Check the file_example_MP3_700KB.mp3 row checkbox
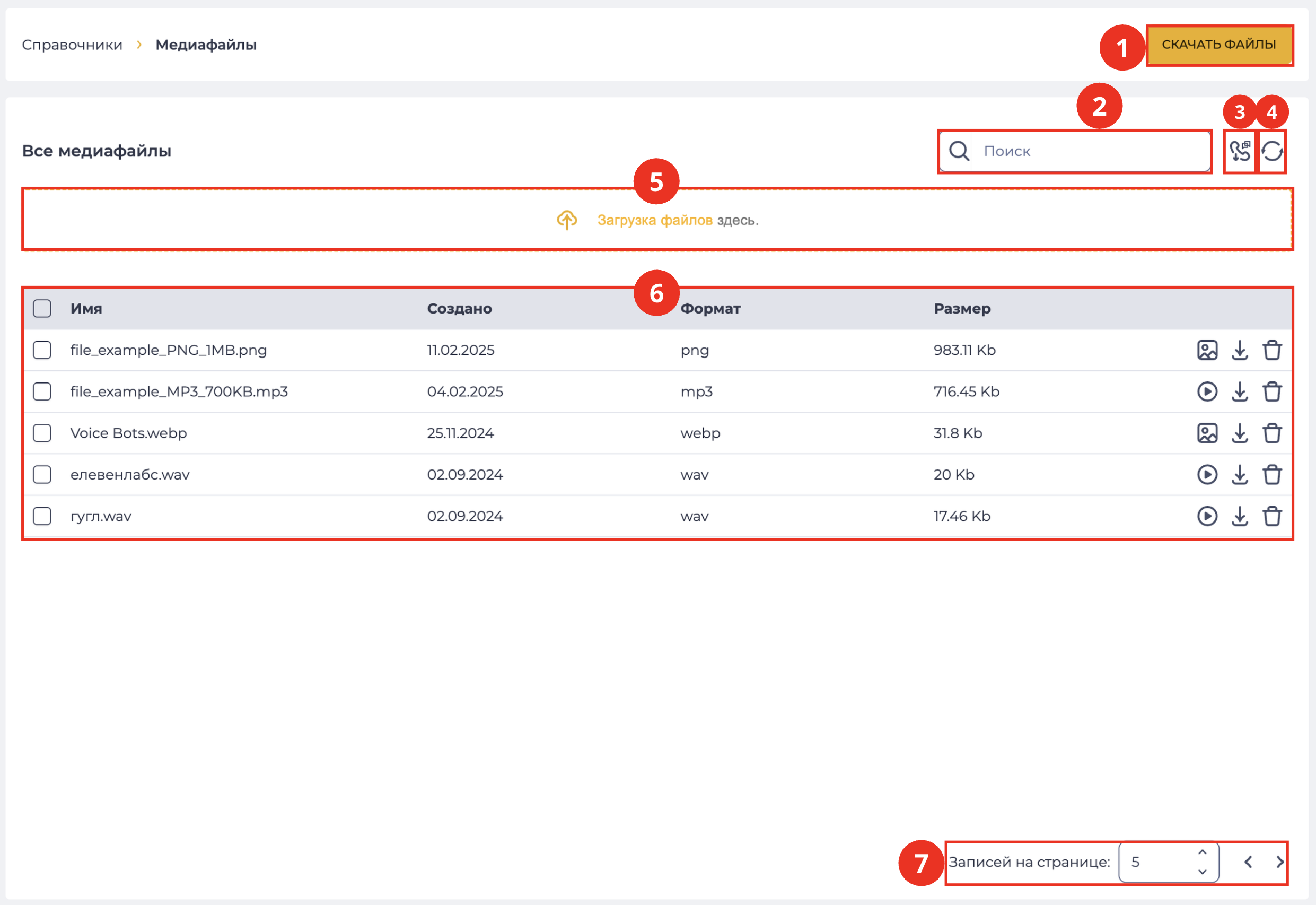Viewport: 1316px width, 905px height. pos(42,391)
